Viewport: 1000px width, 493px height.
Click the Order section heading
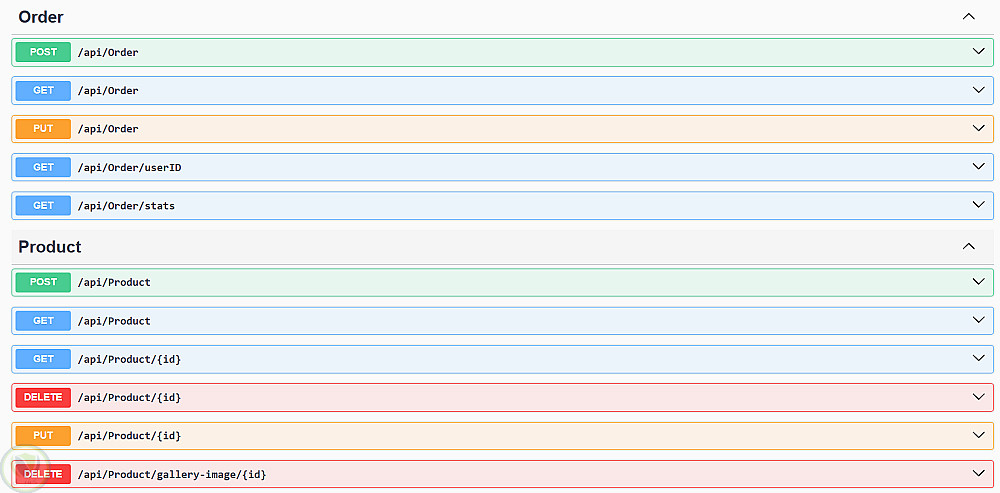[x=41, y=17]
